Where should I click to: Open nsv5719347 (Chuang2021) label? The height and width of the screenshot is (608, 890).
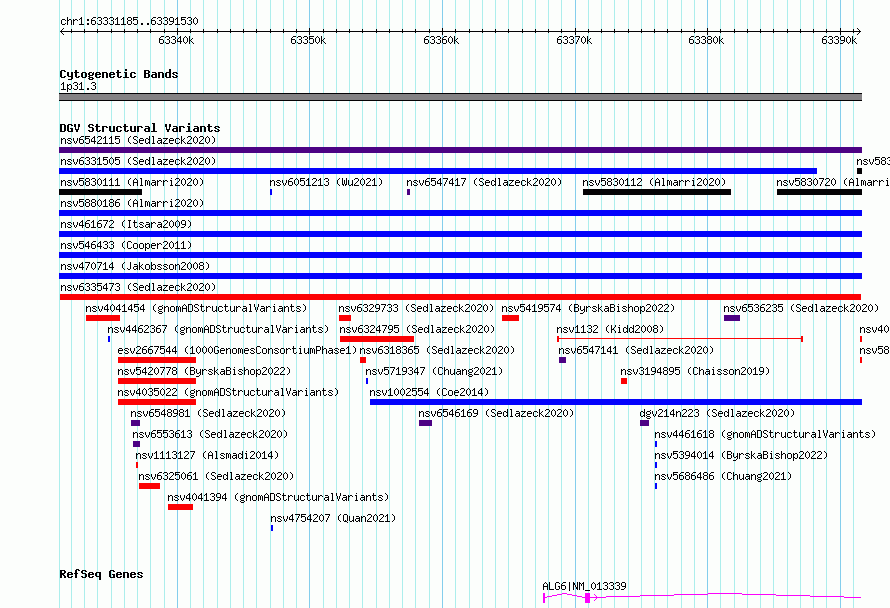(434, 371)
